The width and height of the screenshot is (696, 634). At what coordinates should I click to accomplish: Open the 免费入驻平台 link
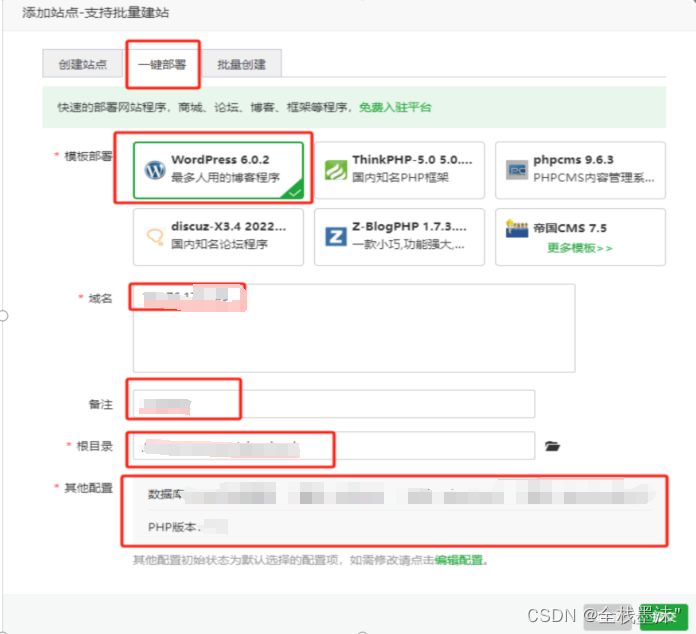click(x=395, y=107)
